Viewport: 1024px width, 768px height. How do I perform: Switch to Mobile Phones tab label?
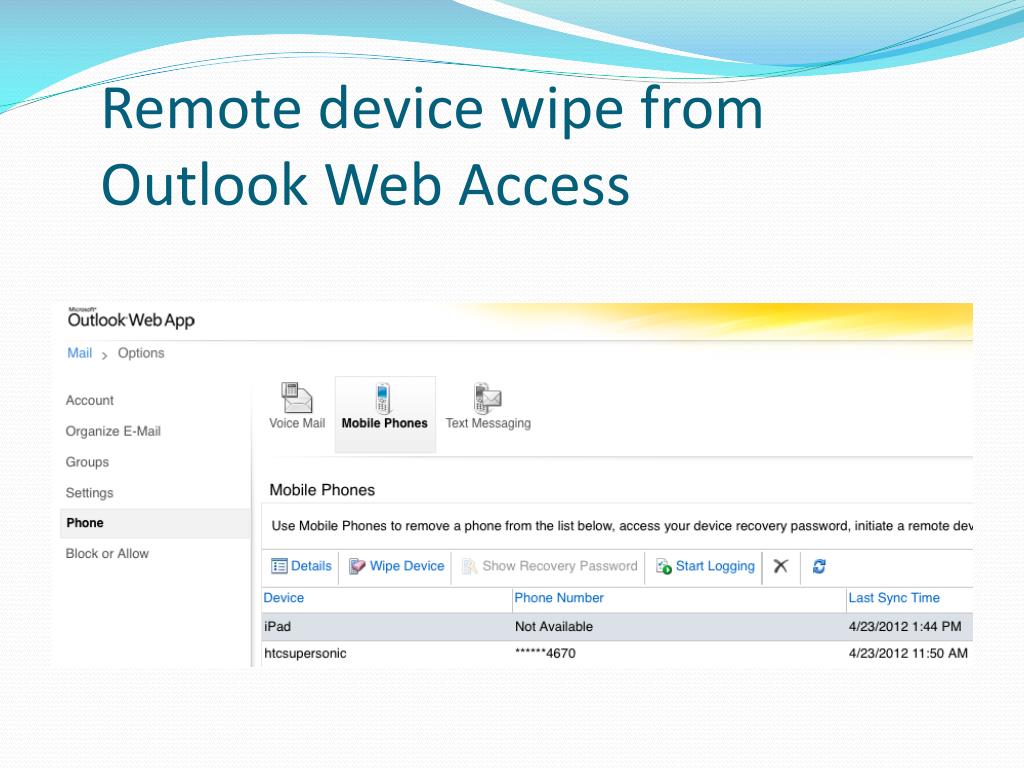pos(385,423)
